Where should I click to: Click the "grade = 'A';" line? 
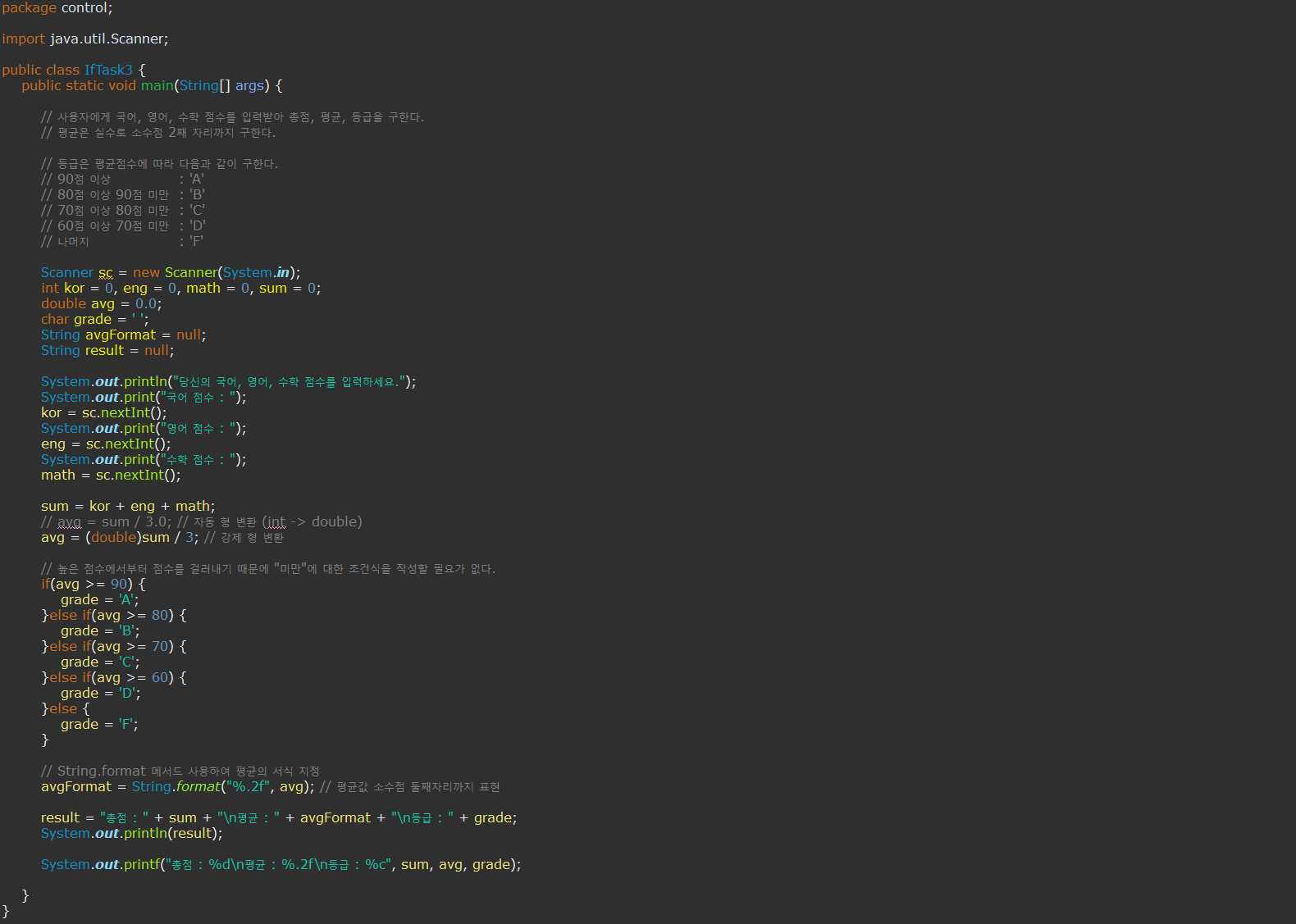(x=100, y=600)
